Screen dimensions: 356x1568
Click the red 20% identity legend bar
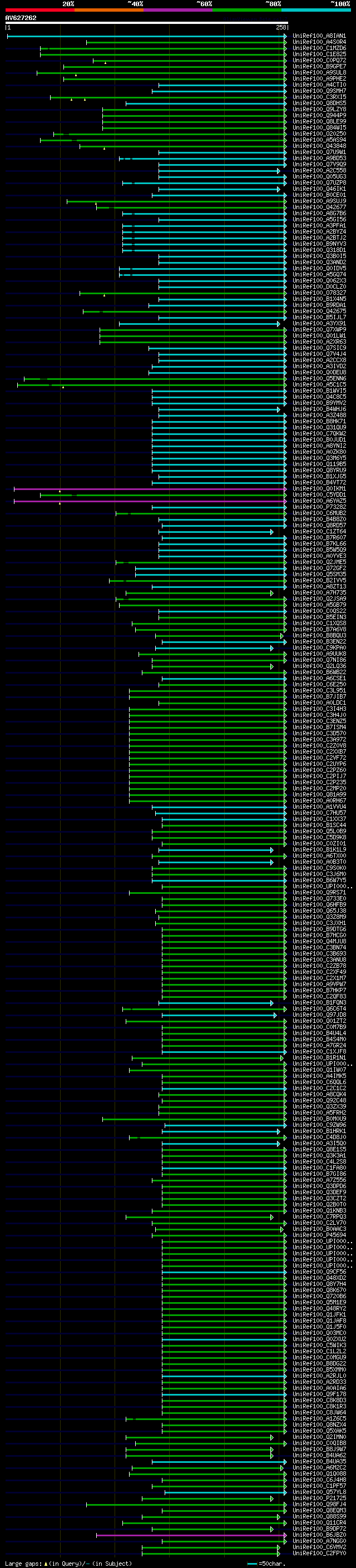coord(39,11)
